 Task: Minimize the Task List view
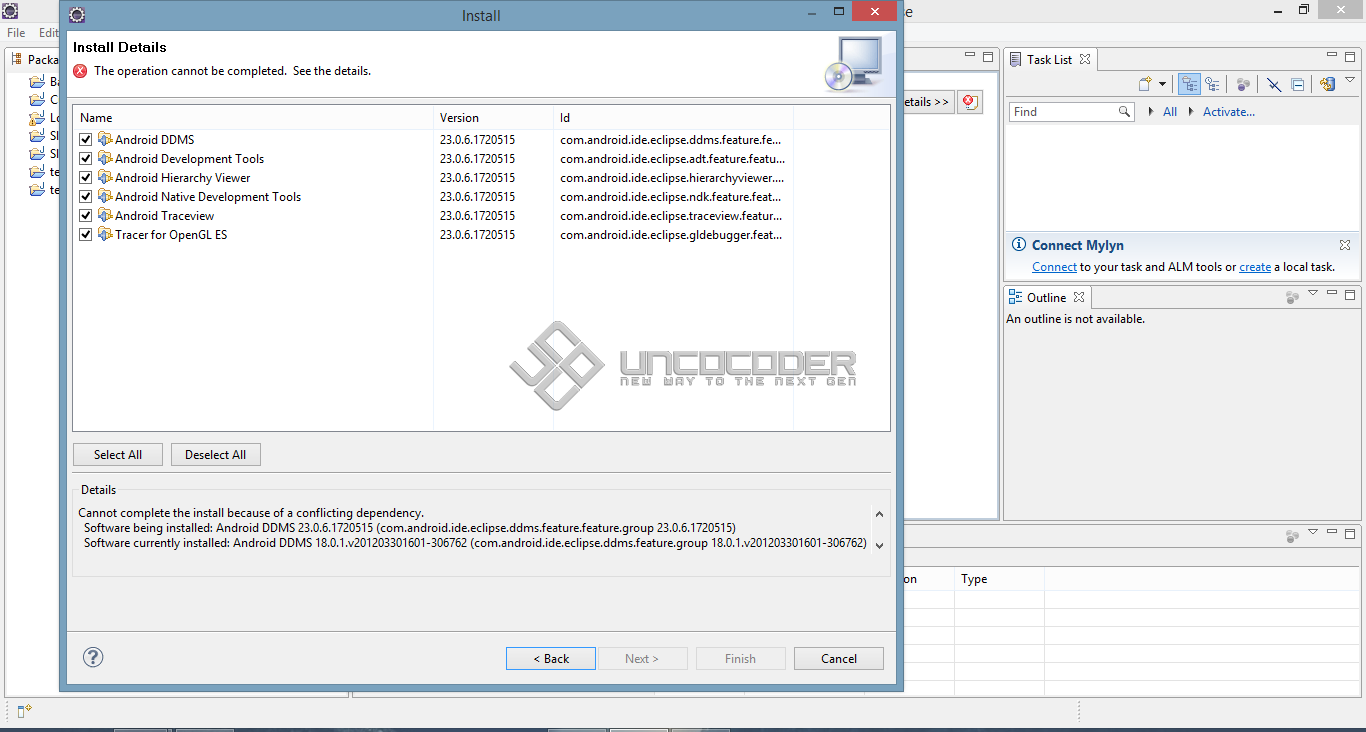[1332, 56]
